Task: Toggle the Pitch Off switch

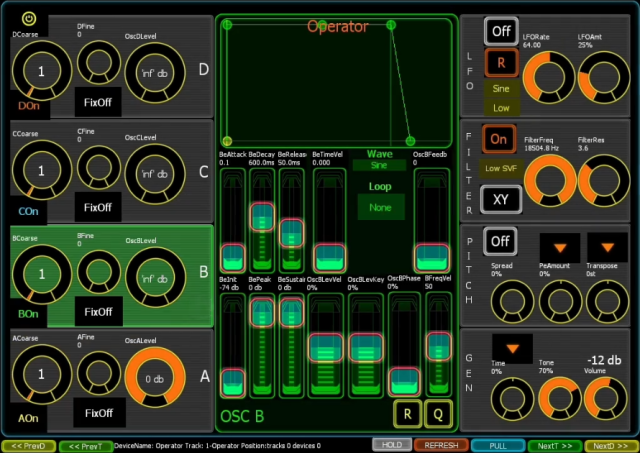Action: point(500,241)
